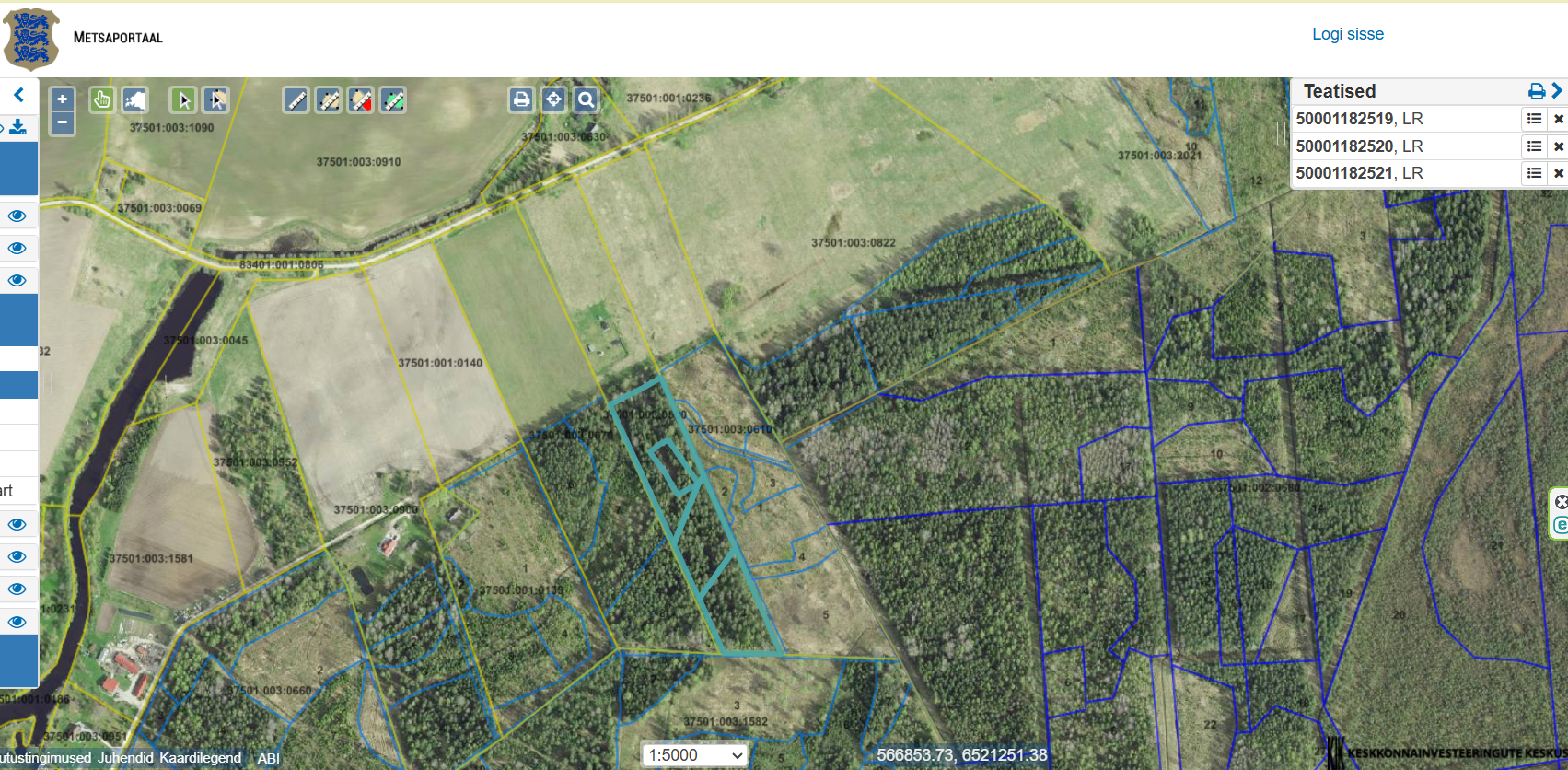
Task: Collapse the Teatised panel with right chevron
Action: click(x=1557, y=90)
